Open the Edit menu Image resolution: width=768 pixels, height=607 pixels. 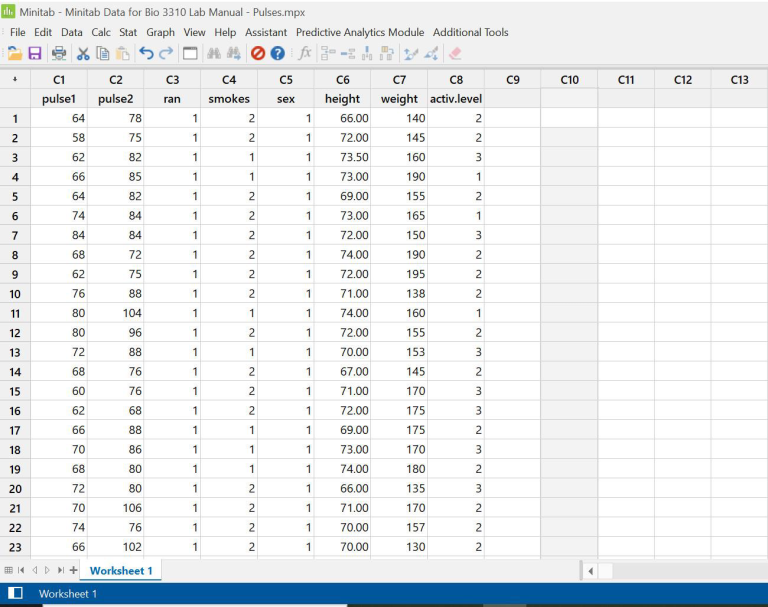43,32
